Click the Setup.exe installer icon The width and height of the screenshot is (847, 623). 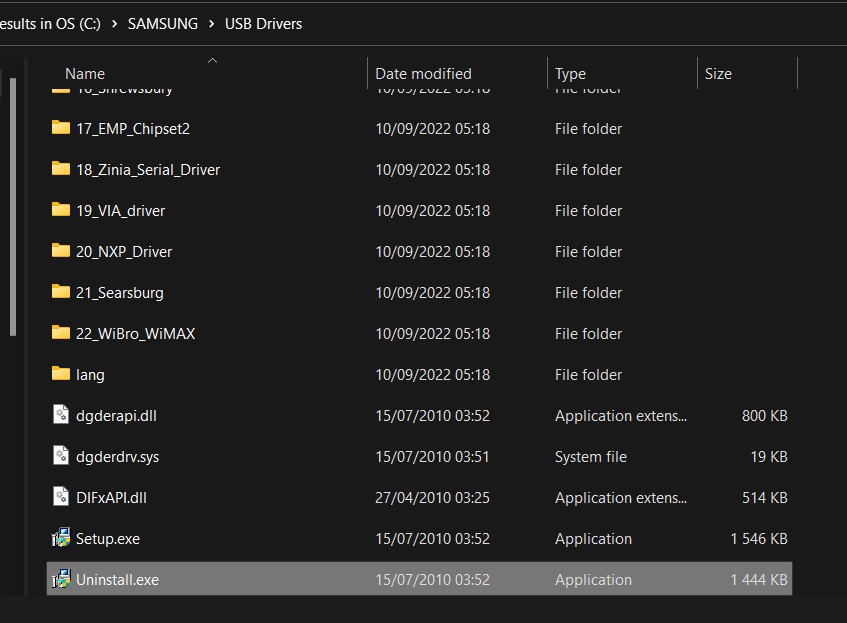click(x=60, y=538)
